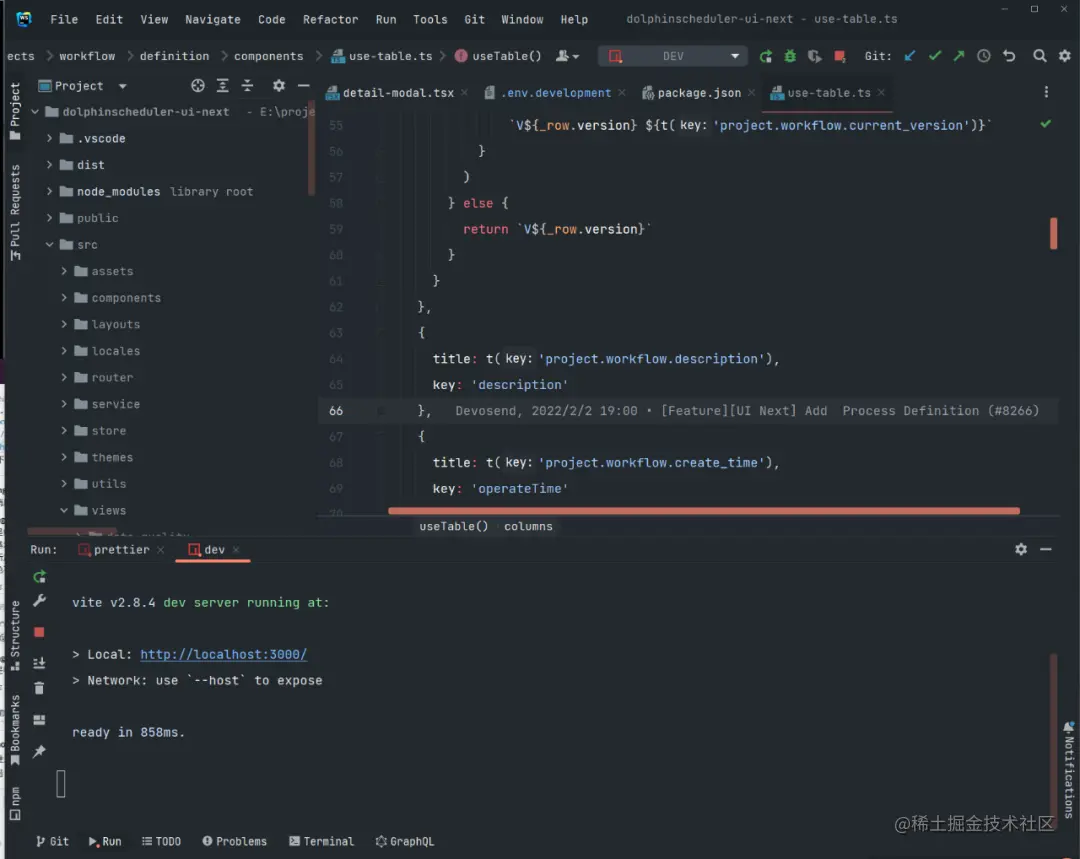
Task: Expand the dist folder
Action: click(x=50, y=165)
